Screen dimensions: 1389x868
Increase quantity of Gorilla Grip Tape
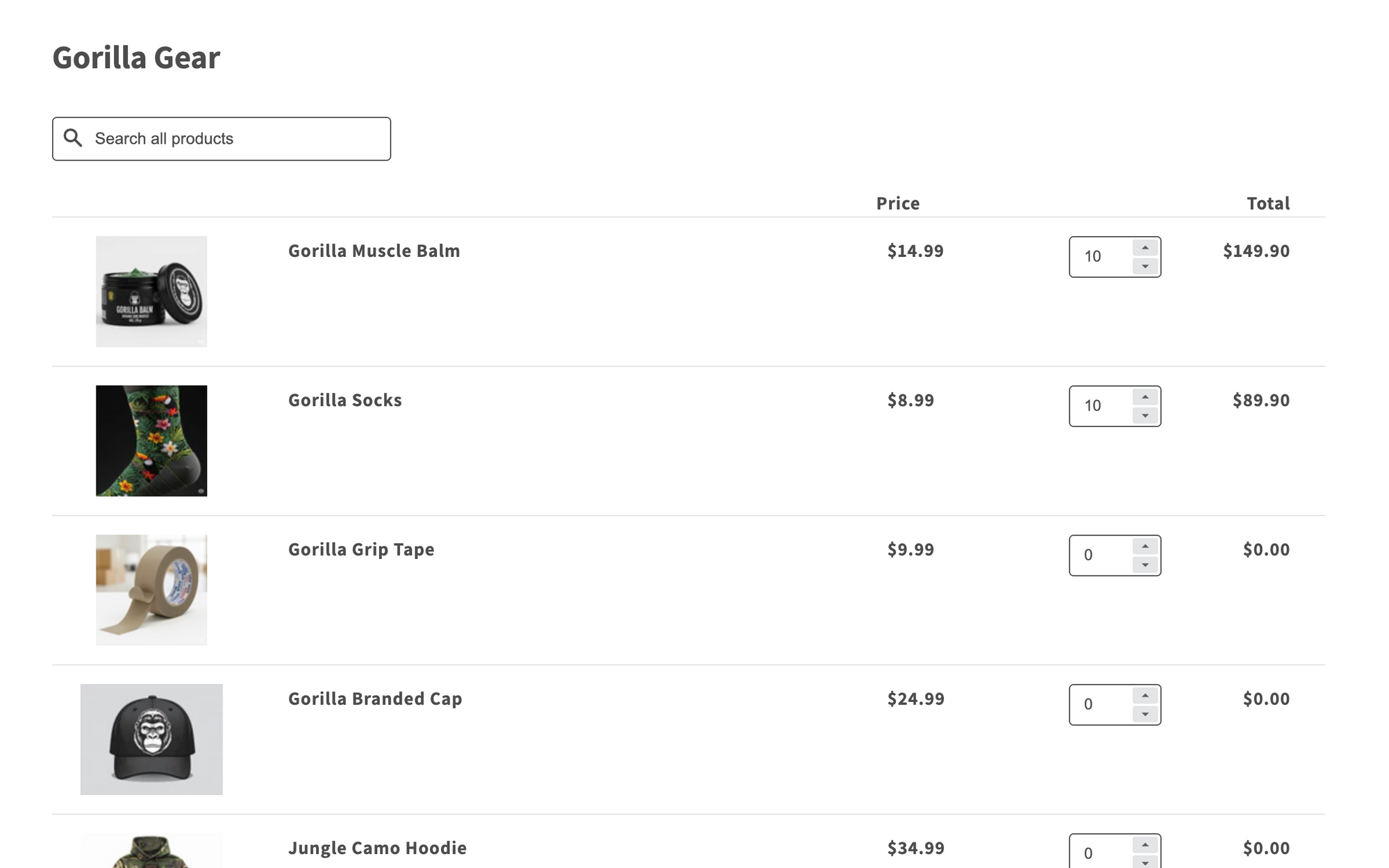pos(1146,545)
